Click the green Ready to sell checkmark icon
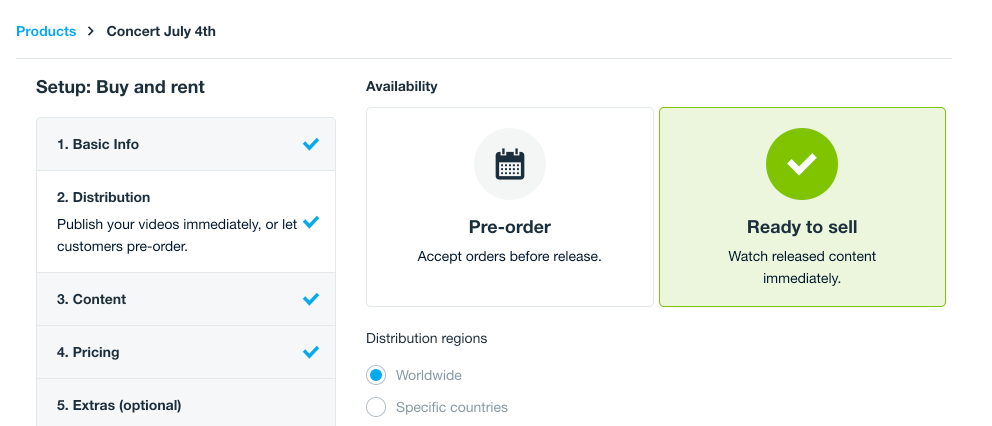 coord(802,164)
